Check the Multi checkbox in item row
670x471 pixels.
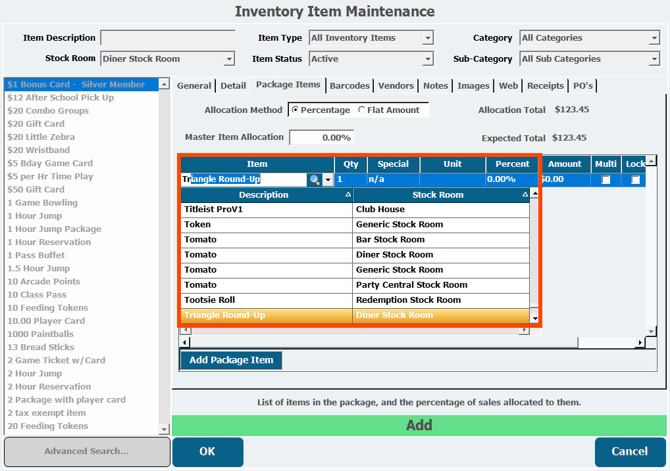coord(605,180)
